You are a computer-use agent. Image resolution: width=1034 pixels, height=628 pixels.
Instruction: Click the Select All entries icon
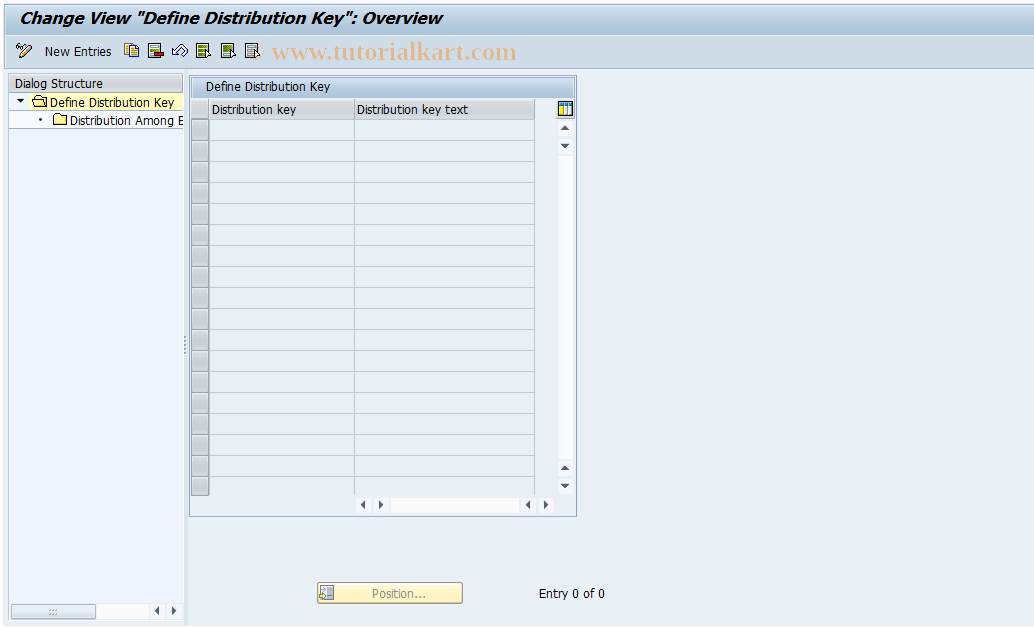tap(203, 50)
